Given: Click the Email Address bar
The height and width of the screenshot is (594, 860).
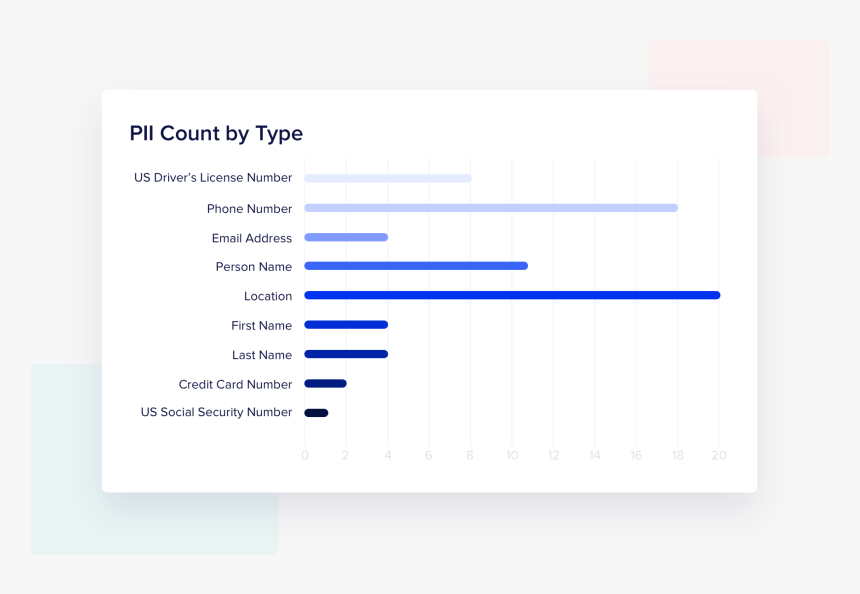Looking at the screenshot, I should pos(346,237).
